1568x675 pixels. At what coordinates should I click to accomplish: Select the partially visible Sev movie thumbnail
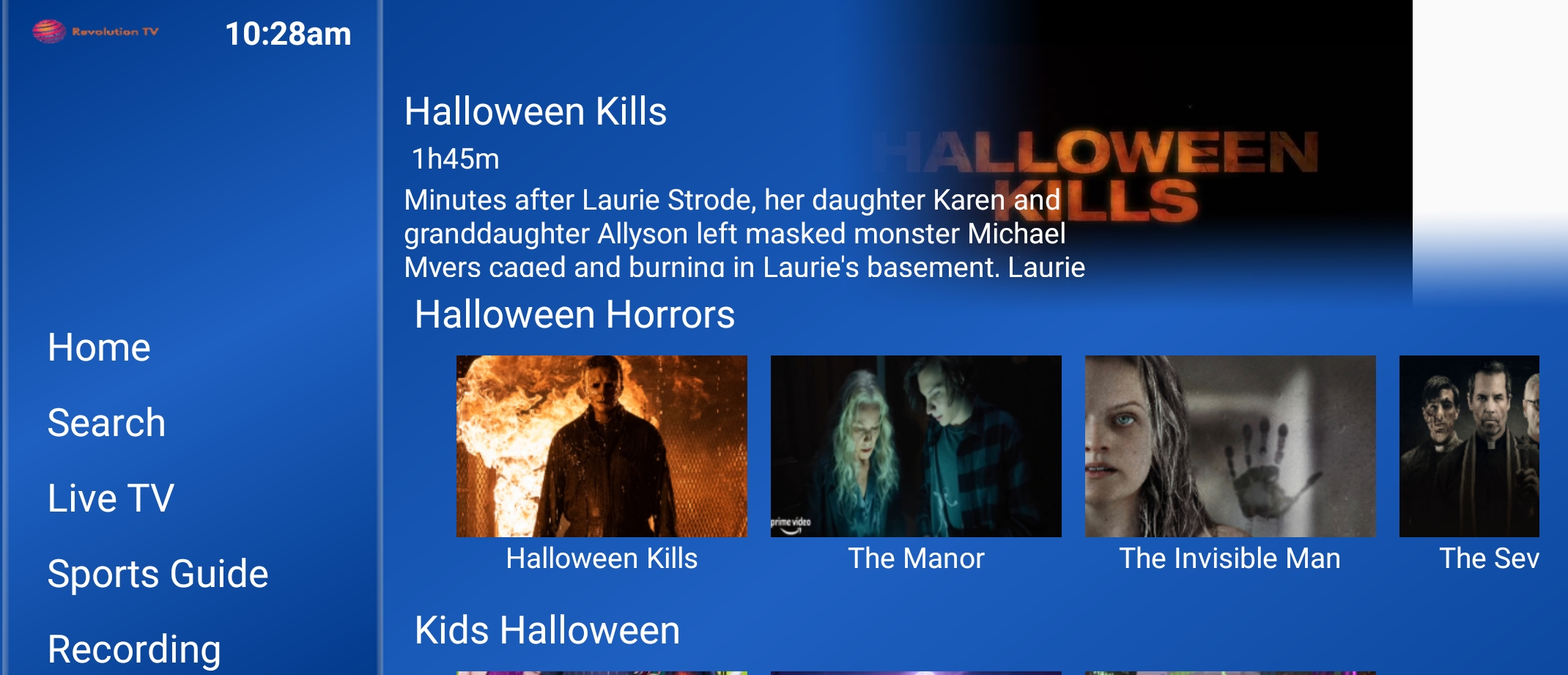point(1469,446)
